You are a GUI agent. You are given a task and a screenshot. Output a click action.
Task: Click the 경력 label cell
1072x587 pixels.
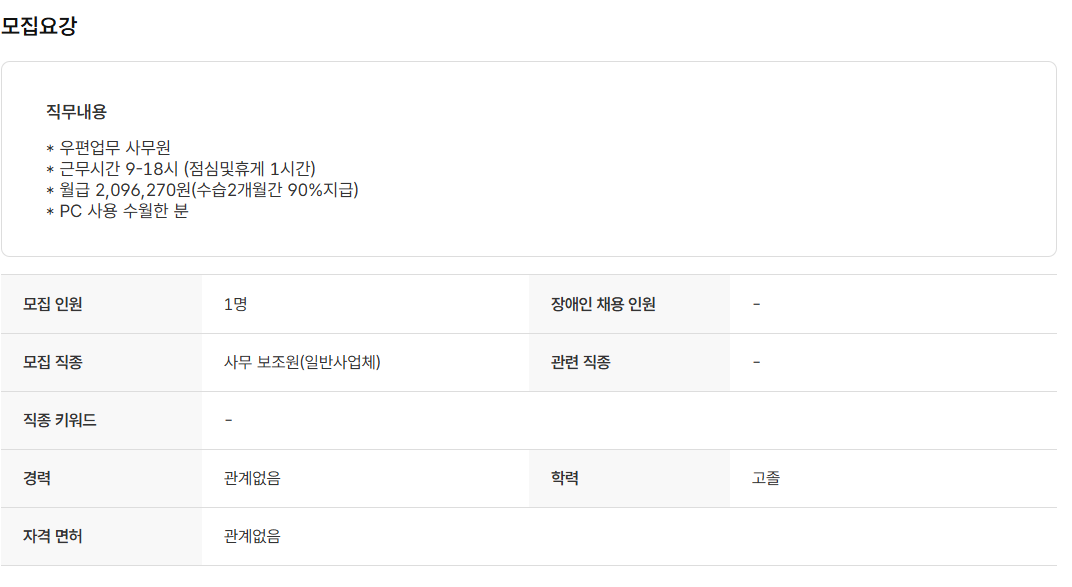point(37,478)
